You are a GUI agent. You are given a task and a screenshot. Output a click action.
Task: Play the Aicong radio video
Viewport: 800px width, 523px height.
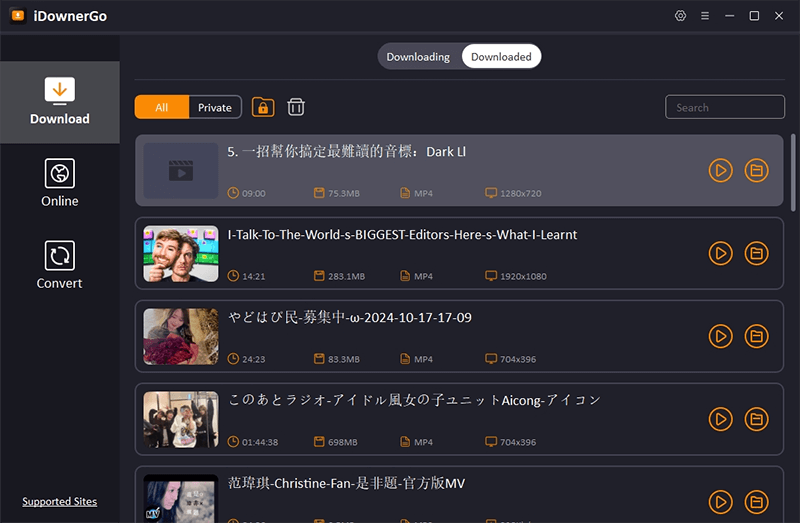(720, 419)
